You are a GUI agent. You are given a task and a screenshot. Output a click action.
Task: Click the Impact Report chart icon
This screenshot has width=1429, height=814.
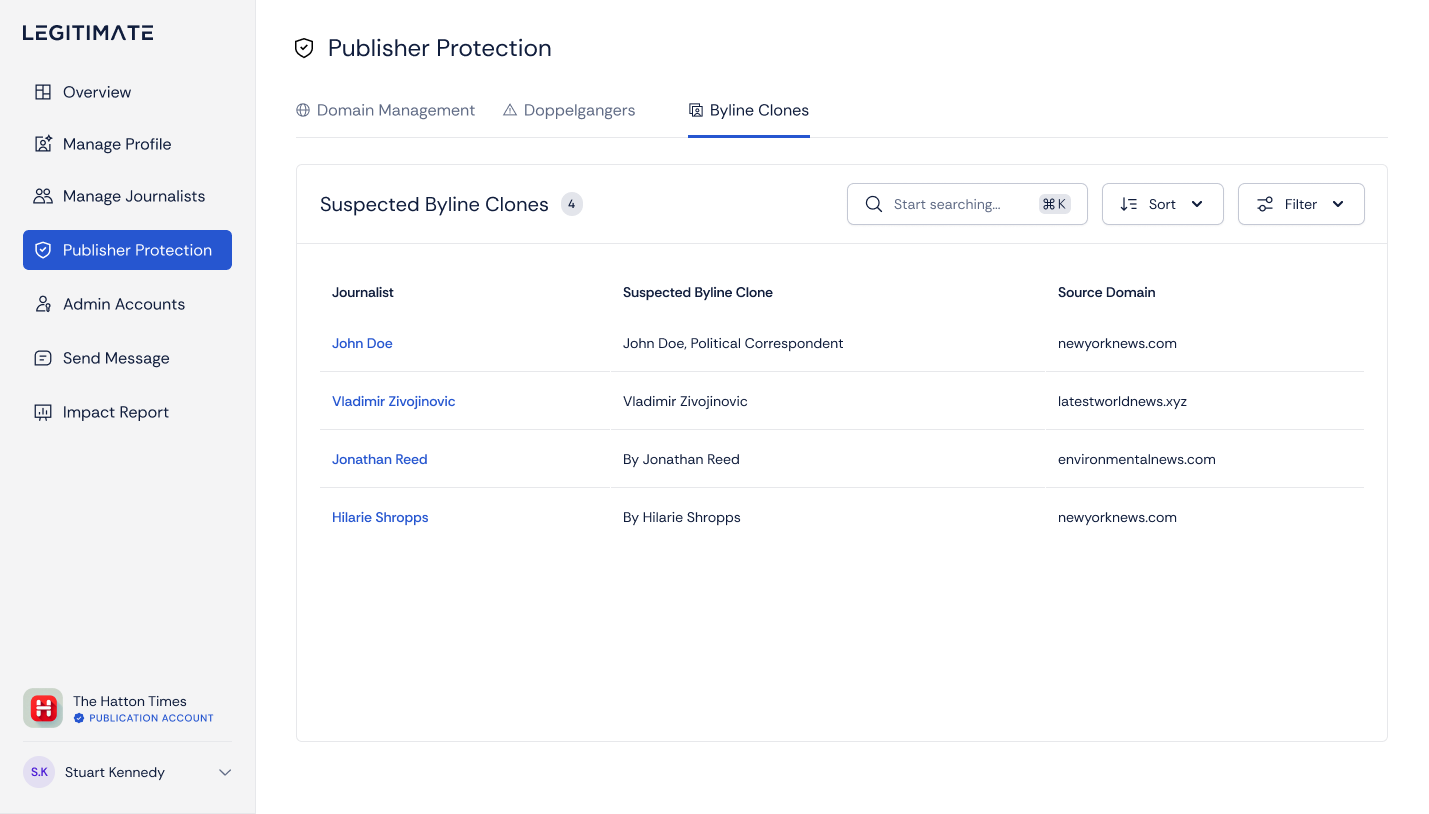(42, 412)
